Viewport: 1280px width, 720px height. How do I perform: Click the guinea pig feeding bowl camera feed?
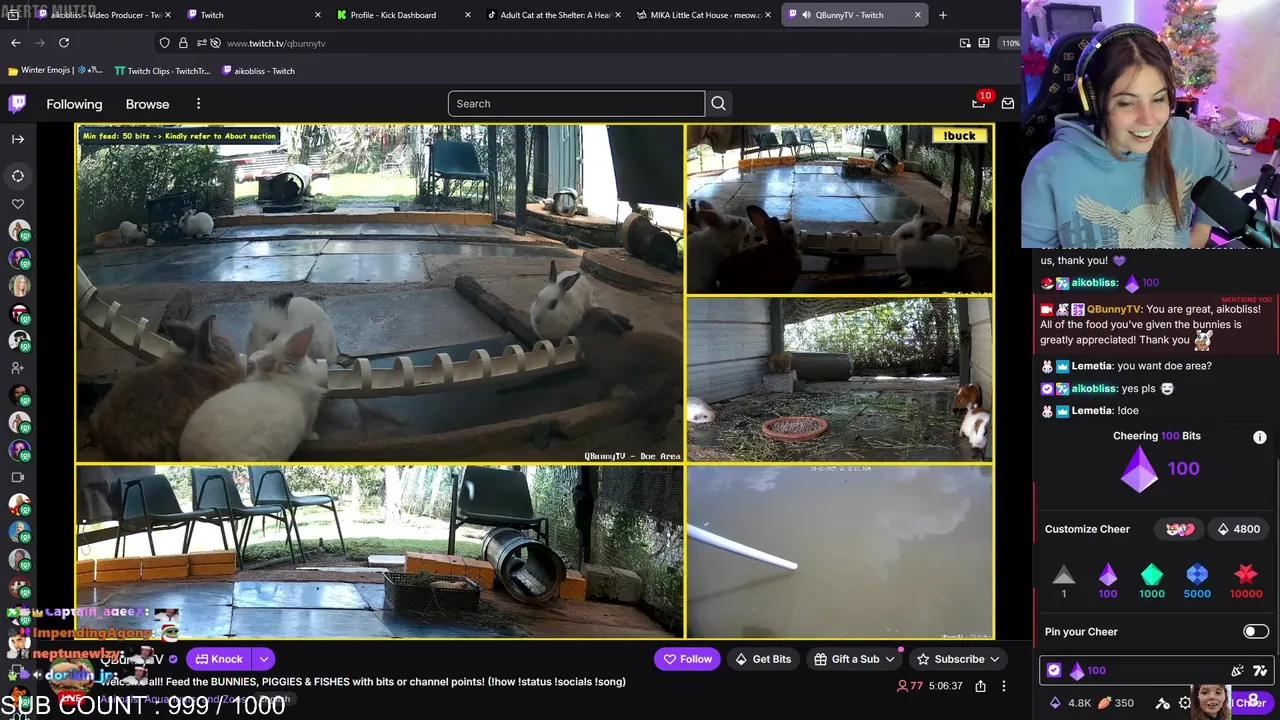pyautogui.click(x=840, y=379)
